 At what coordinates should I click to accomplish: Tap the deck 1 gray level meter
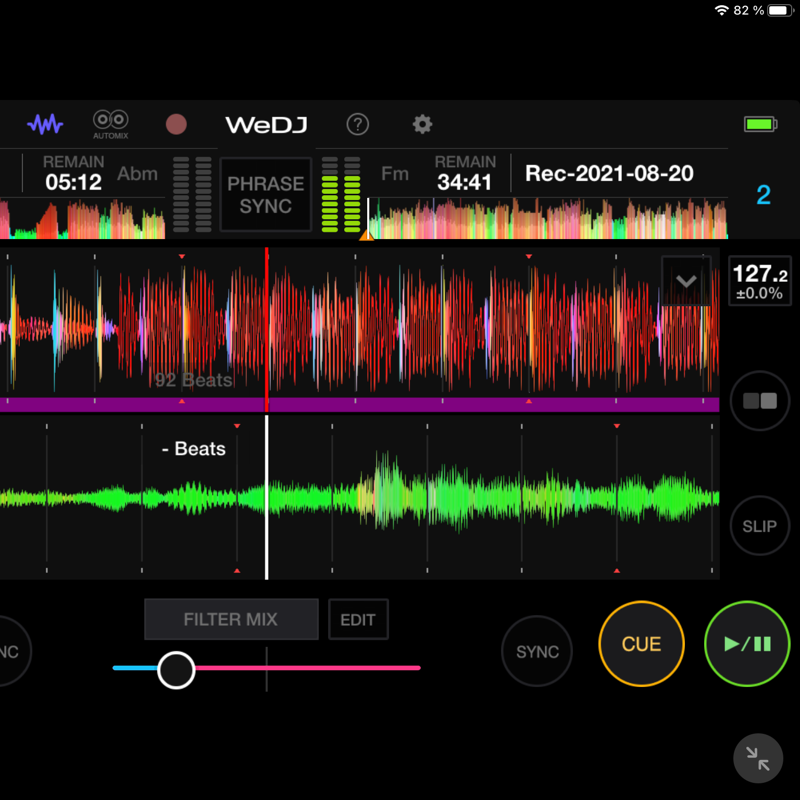192,194
